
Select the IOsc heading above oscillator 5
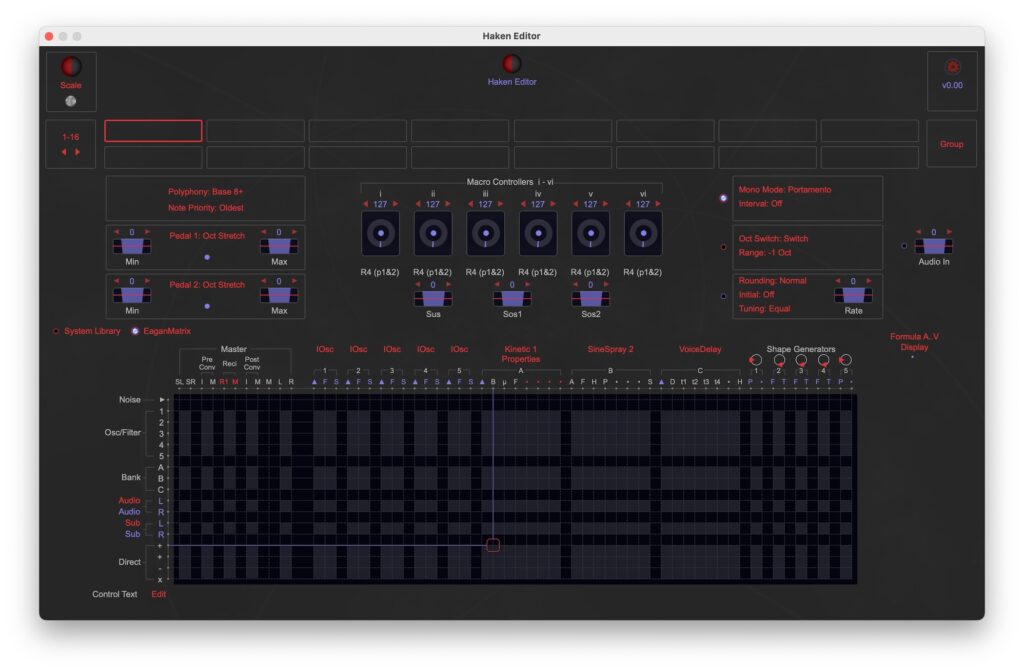(459, 349)
